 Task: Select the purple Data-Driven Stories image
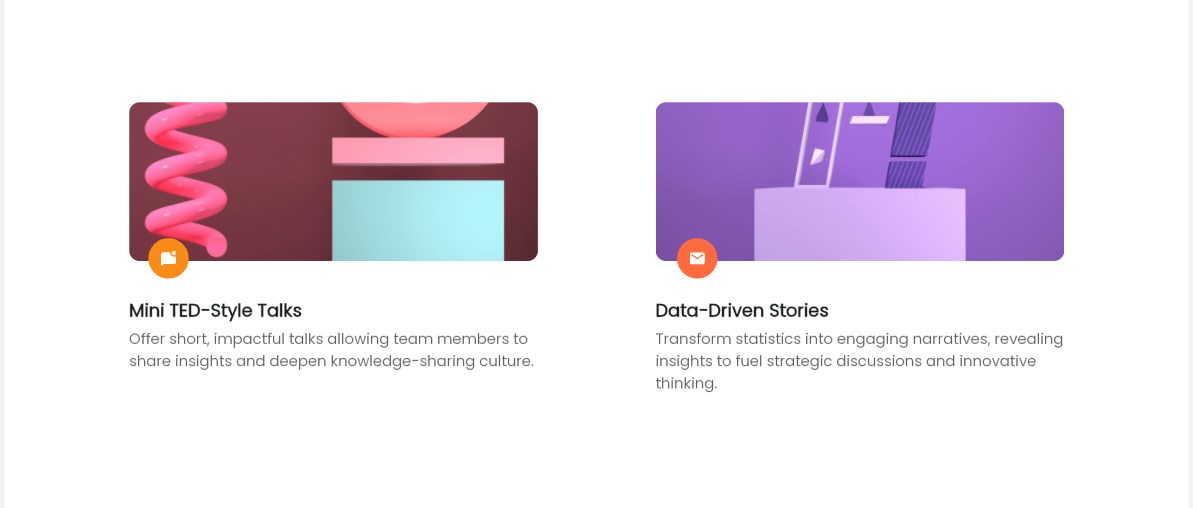pos(860,181)
